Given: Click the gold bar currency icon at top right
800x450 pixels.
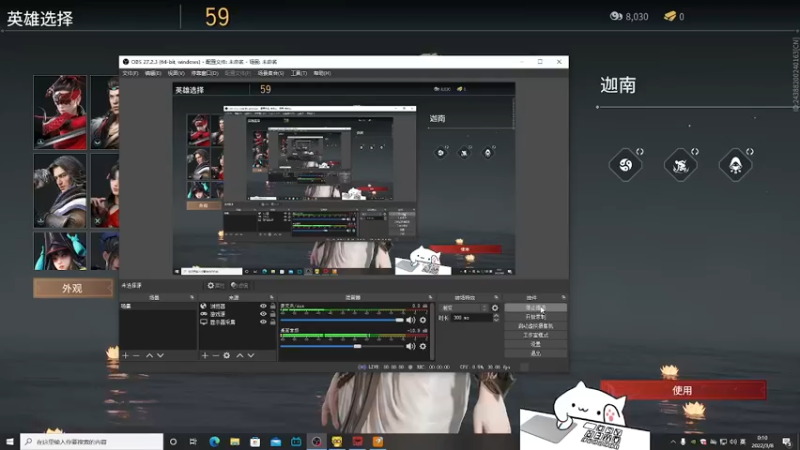Looking at the screenshot, I should click(x=669, y=16).
